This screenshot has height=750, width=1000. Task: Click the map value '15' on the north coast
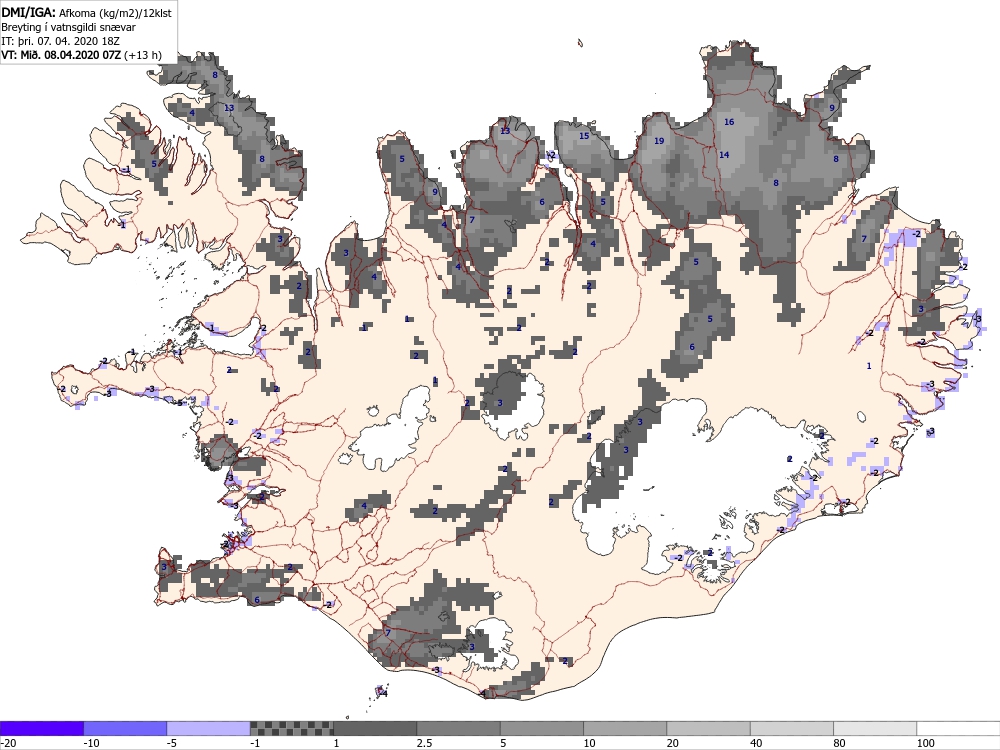coord(584,136)
